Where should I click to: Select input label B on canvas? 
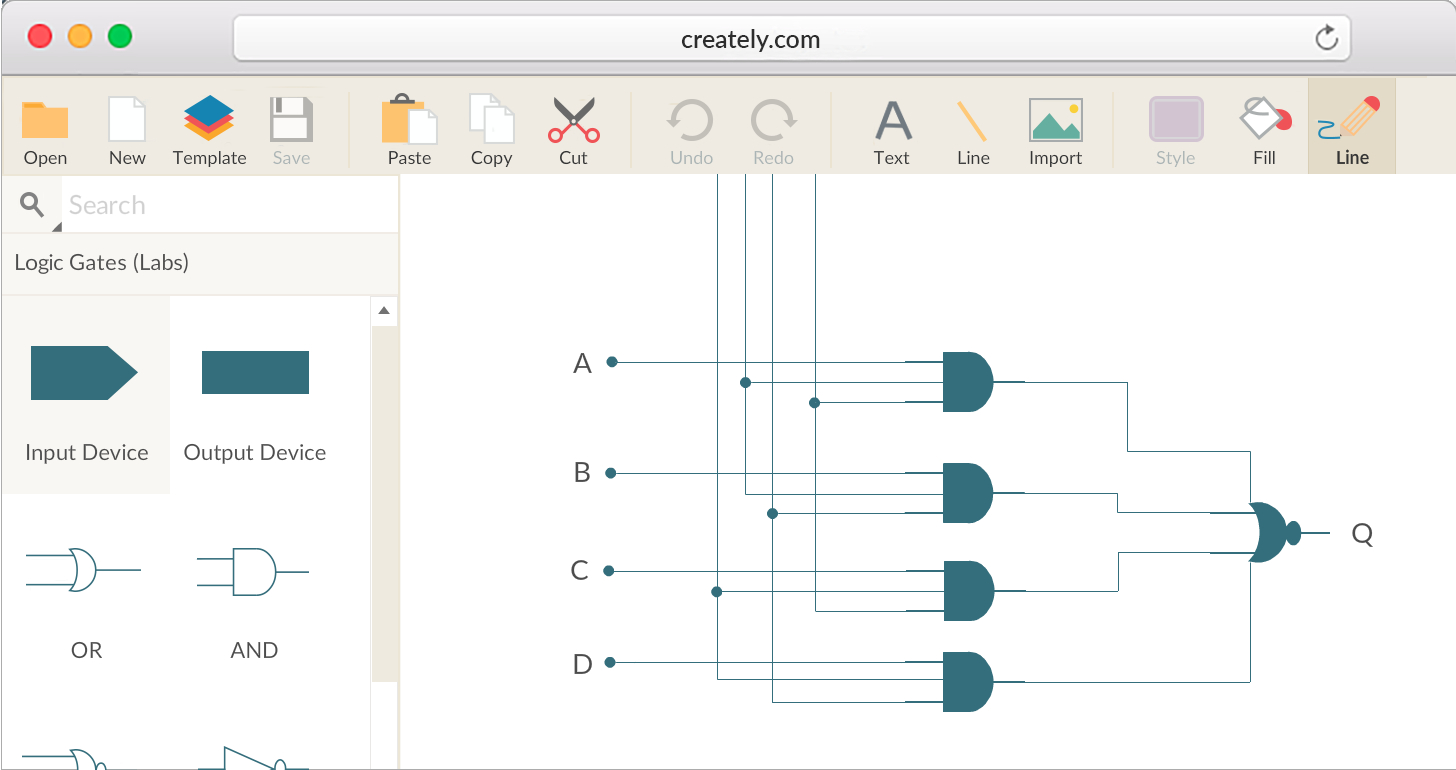(582, 472)
